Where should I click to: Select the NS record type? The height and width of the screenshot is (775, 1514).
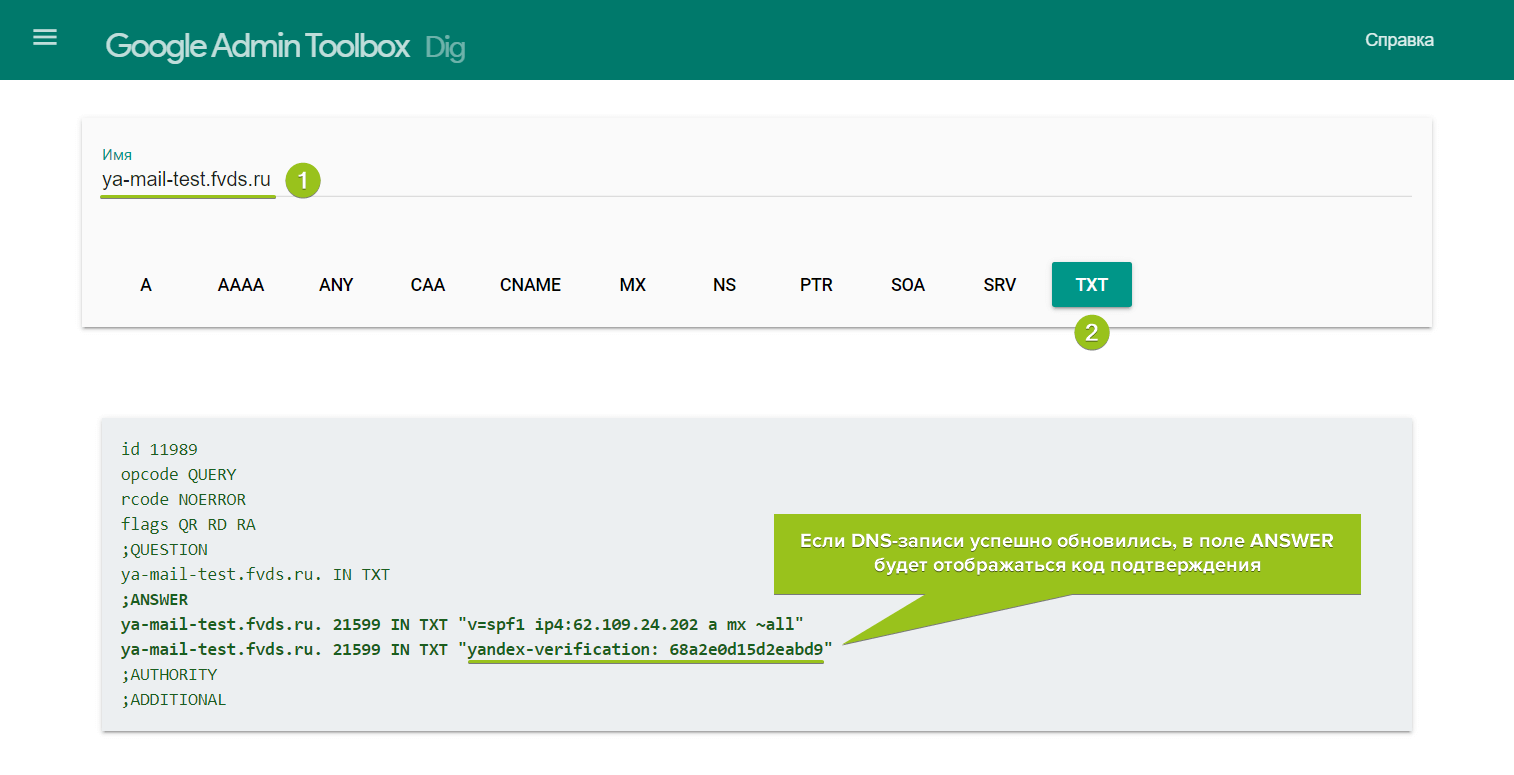tap(725, 285)
